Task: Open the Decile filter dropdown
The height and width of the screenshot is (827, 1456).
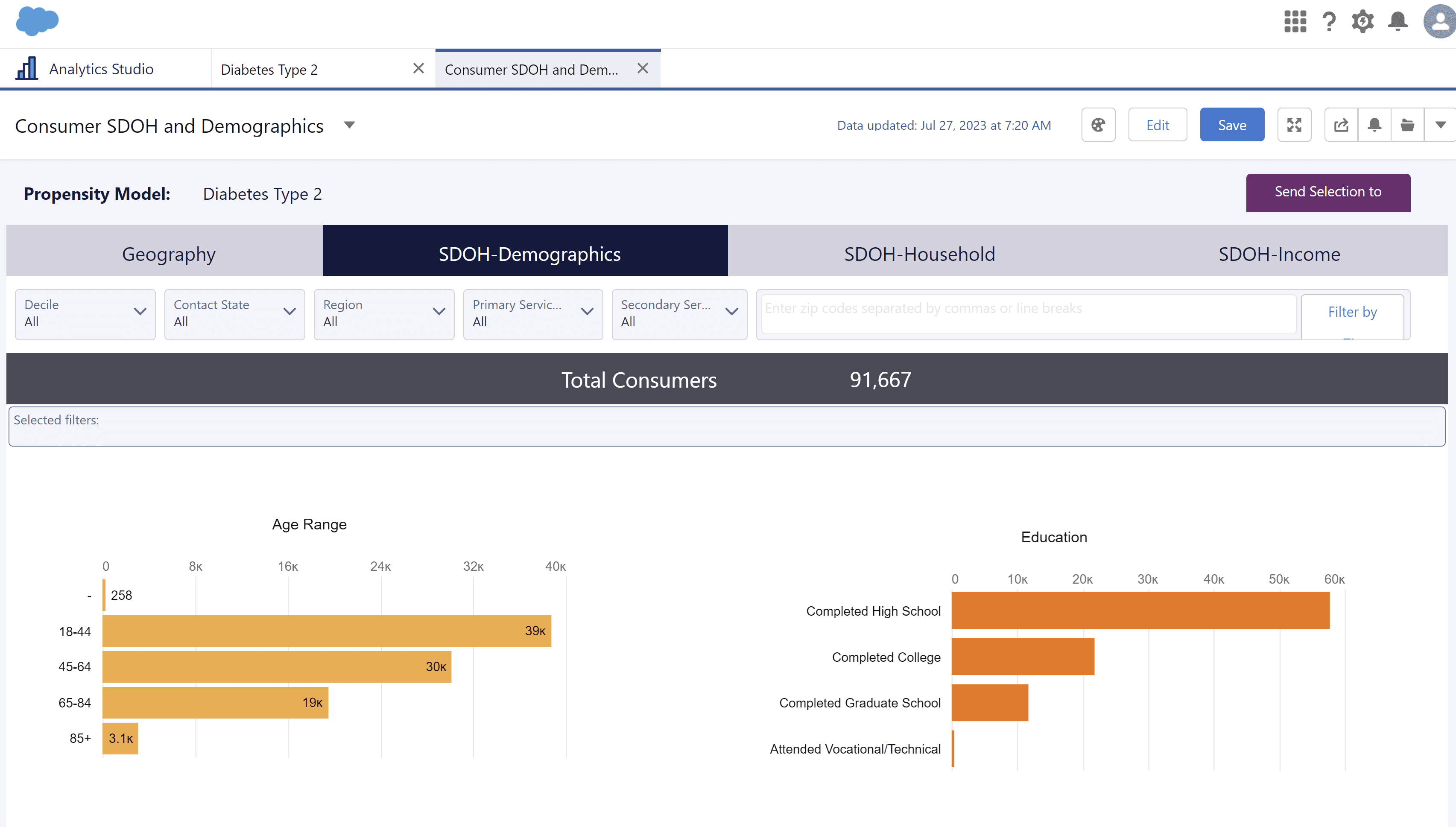Action: pyautogui.click(x=85, y=315)
